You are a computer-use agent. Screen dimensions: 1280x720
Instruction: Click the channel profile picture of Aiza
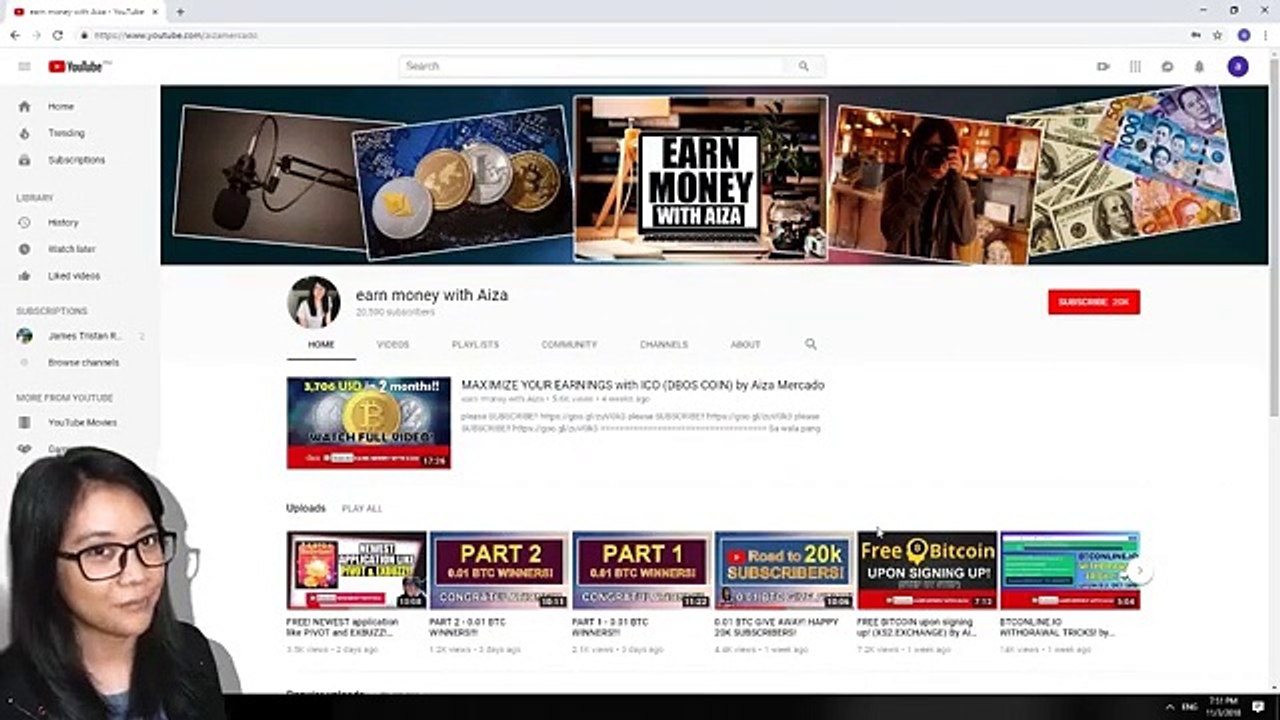pyautogui.click(x=314, y=302)
